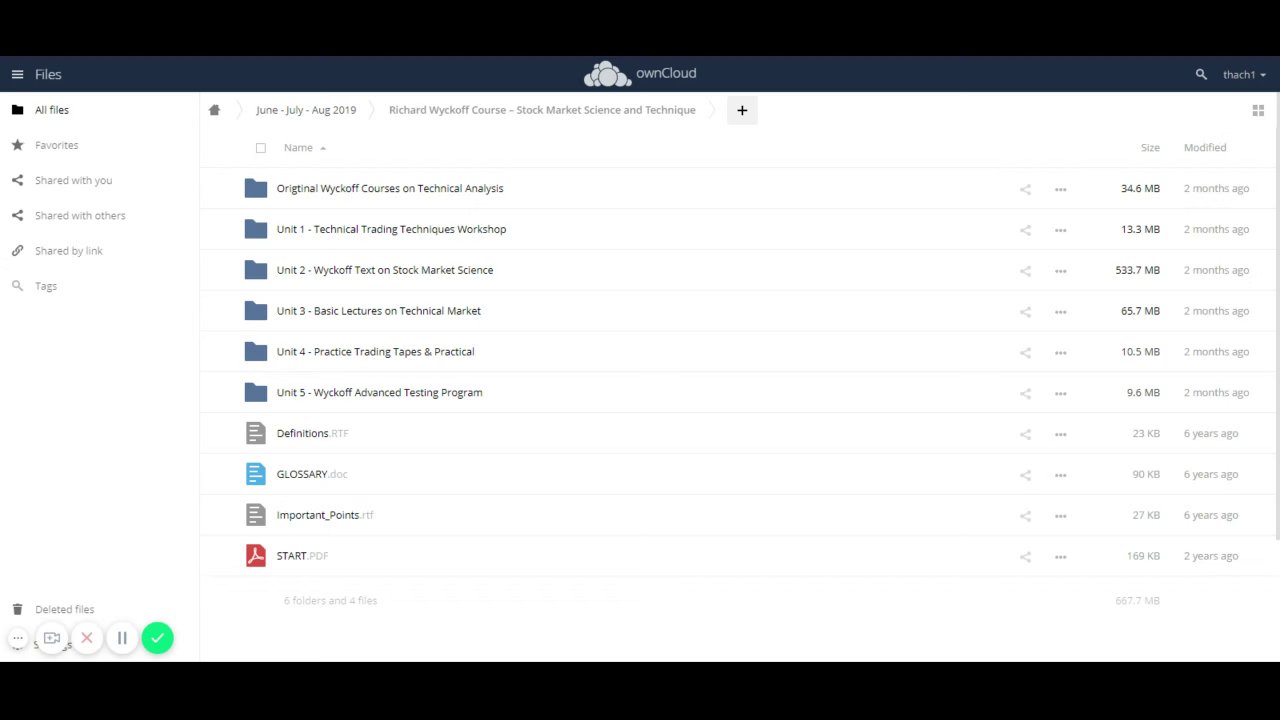Open more actions for Unit 3 folder
Image resolution: width=1280 pixels, height=720 pixels.
[x=1060, y=312]
